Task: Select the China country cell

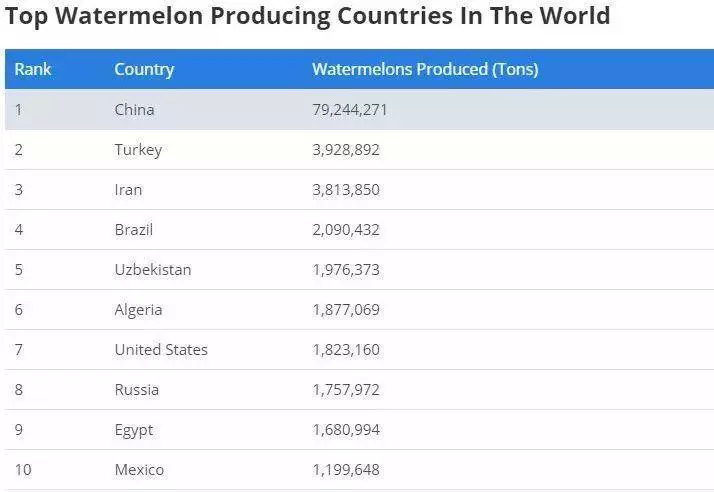Action: tap(135, 110)
